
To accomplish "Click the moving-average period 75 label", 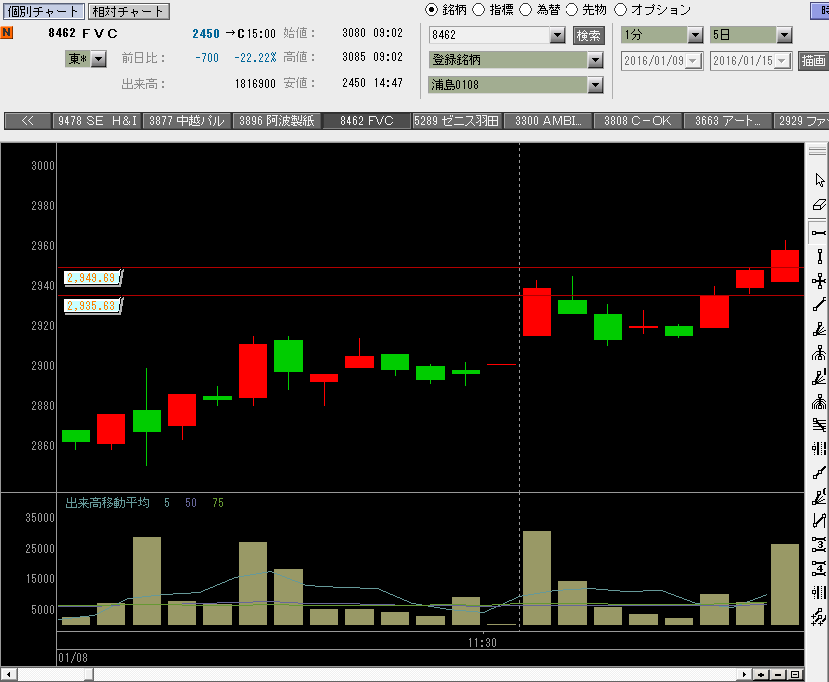I will [218, 503].
